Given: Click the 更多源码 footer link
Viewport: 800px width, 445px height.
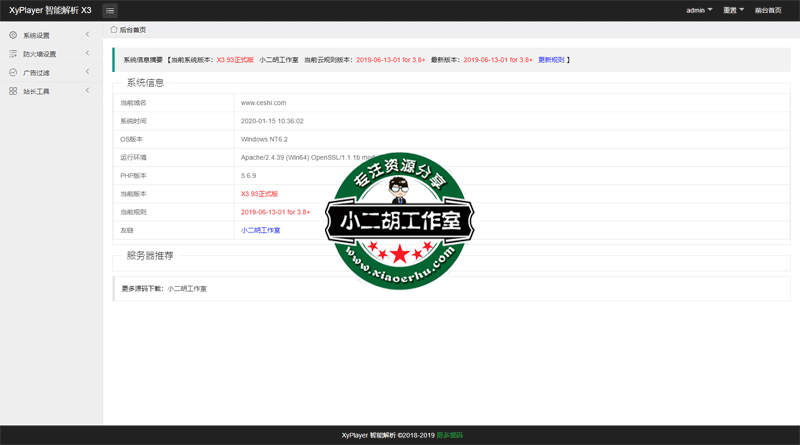Looking at the screenshot, I should point(450,435).
